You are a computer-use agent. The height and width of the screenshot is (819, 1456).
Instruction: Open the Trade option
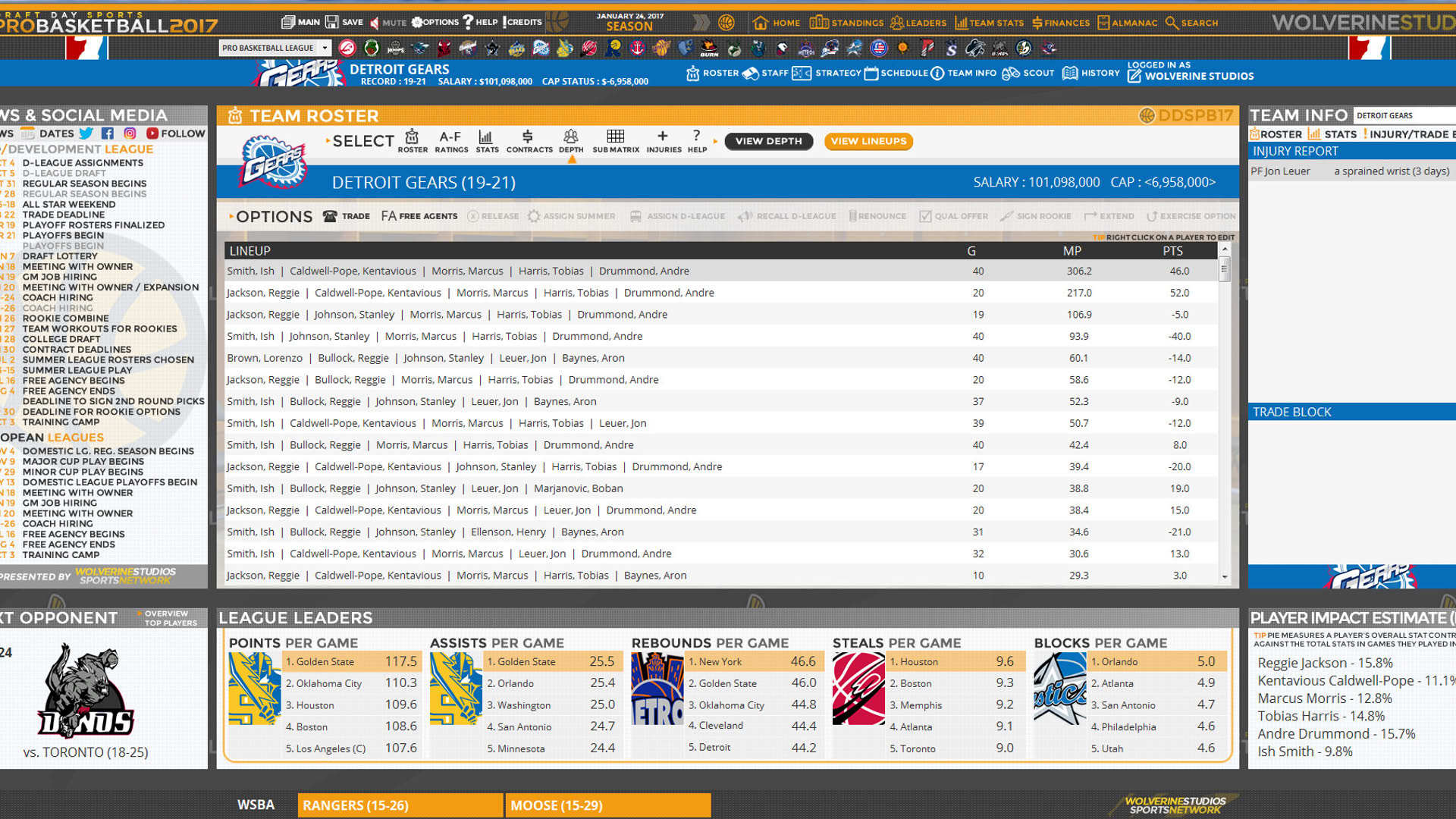click(x=347, y=216)
